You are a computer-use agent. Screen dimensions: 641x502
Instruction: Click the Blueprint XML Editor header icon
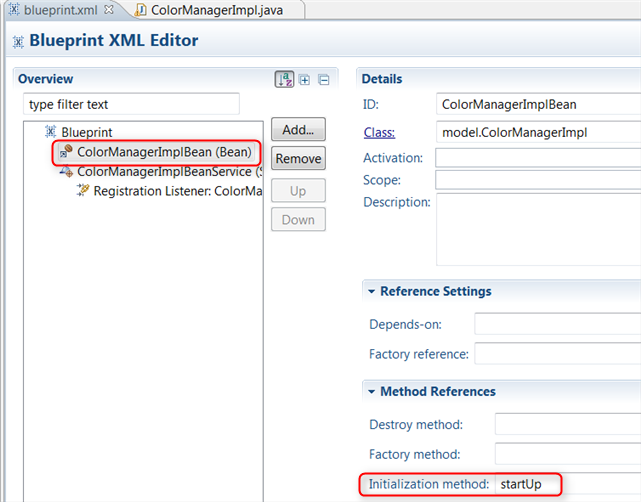pos(16,41)
